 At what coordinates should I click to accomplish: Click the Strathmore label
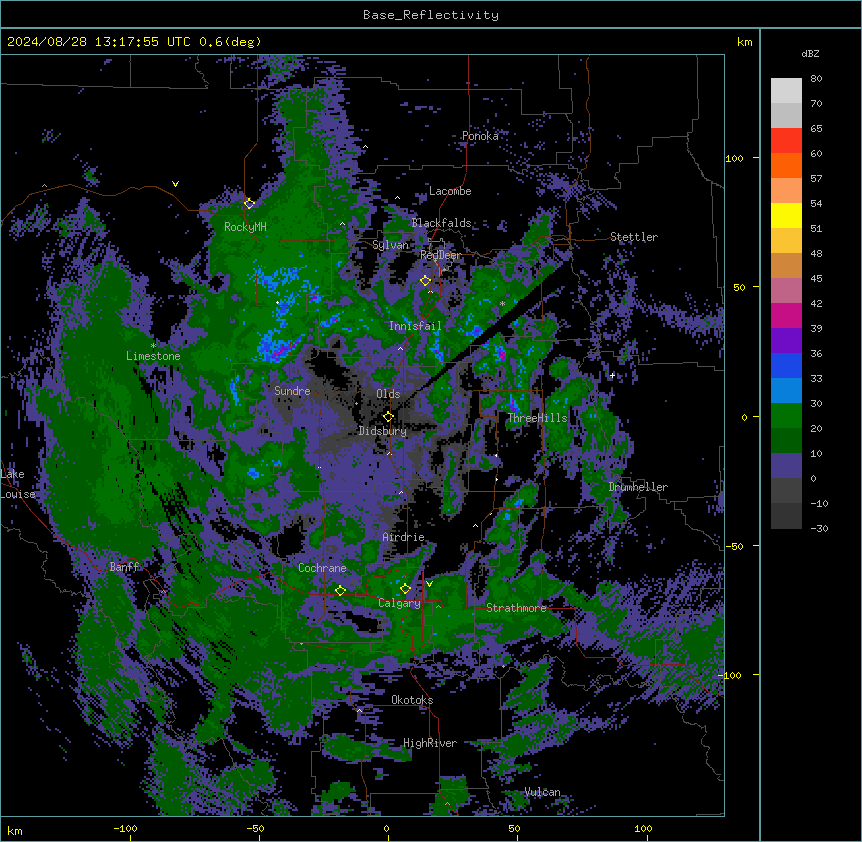coord(516,608)
